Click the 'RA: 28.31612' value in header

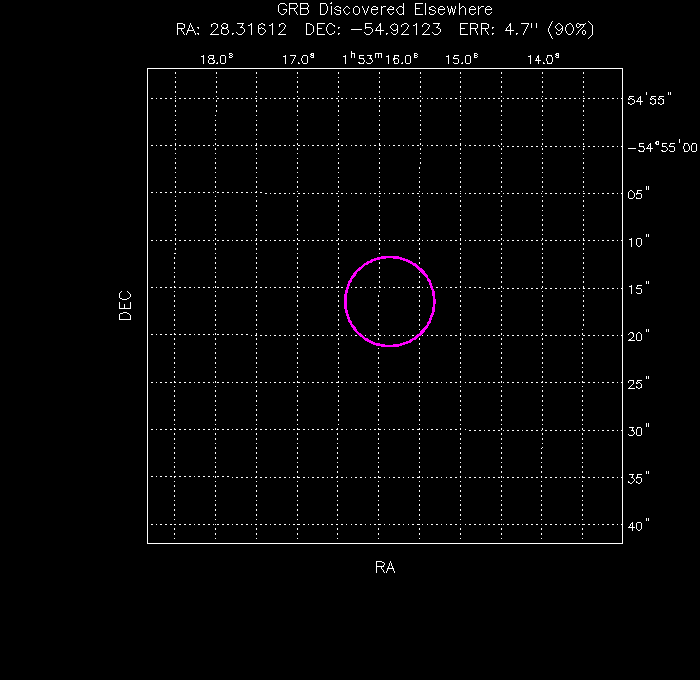click(x=231, y=29)
